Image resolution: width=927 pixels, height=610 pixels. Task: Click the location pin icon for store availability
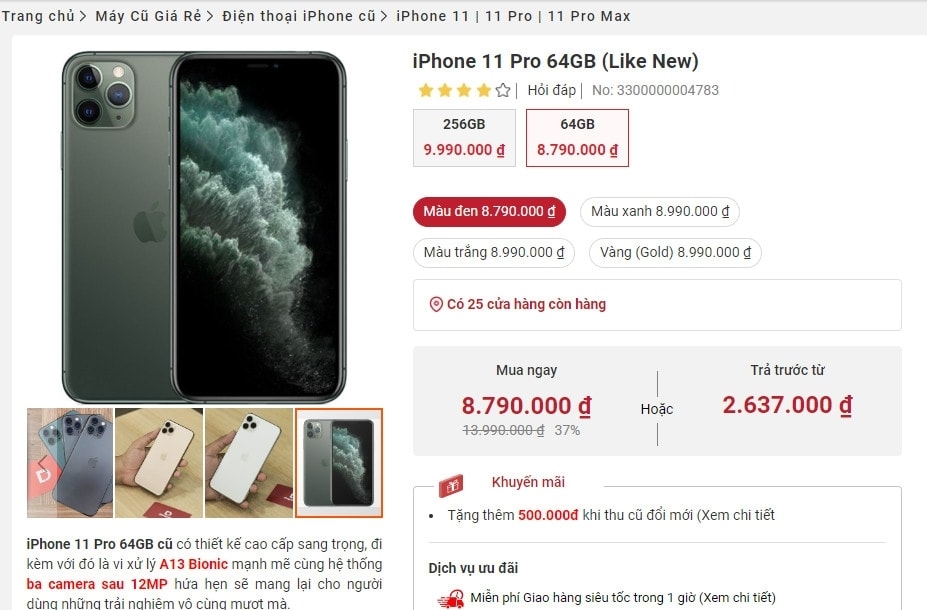tap(436, 304)
